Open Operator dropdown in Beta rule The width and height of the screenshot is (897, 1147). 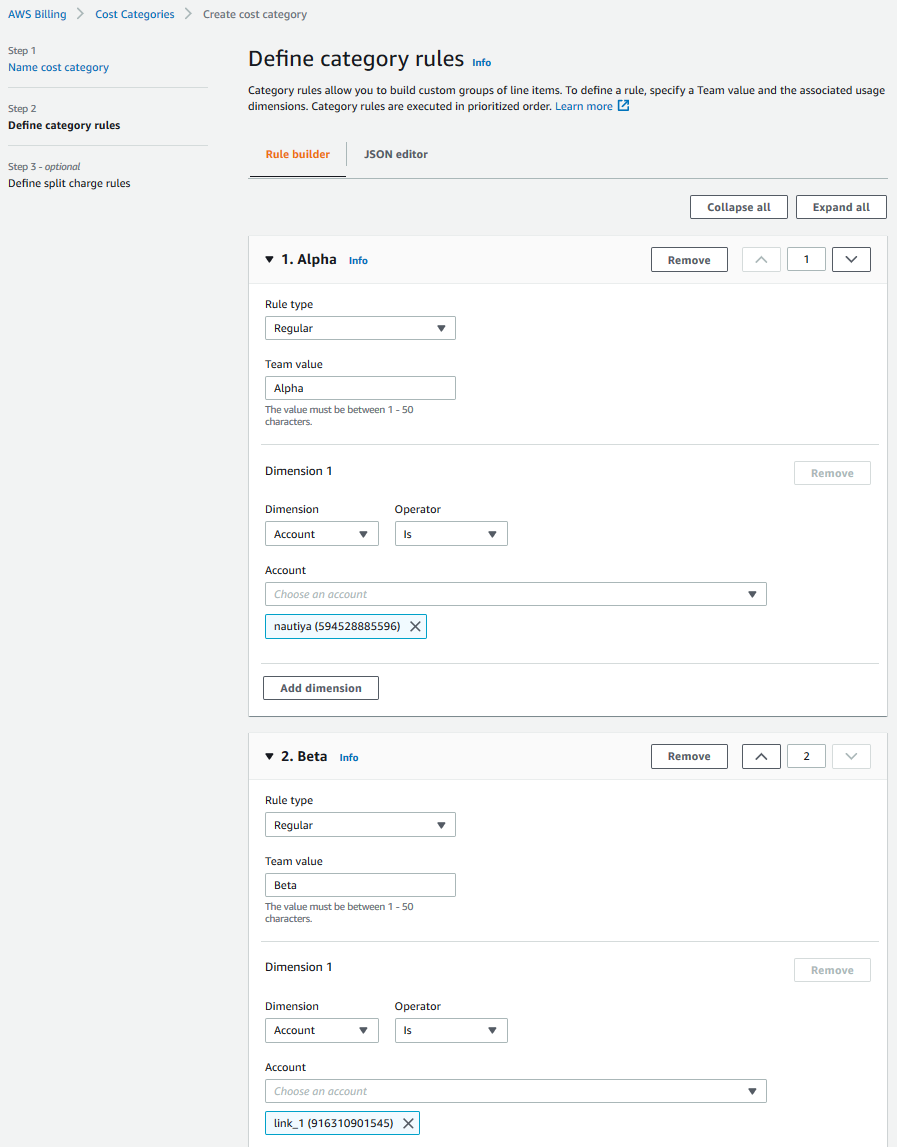click(450, 1030)
